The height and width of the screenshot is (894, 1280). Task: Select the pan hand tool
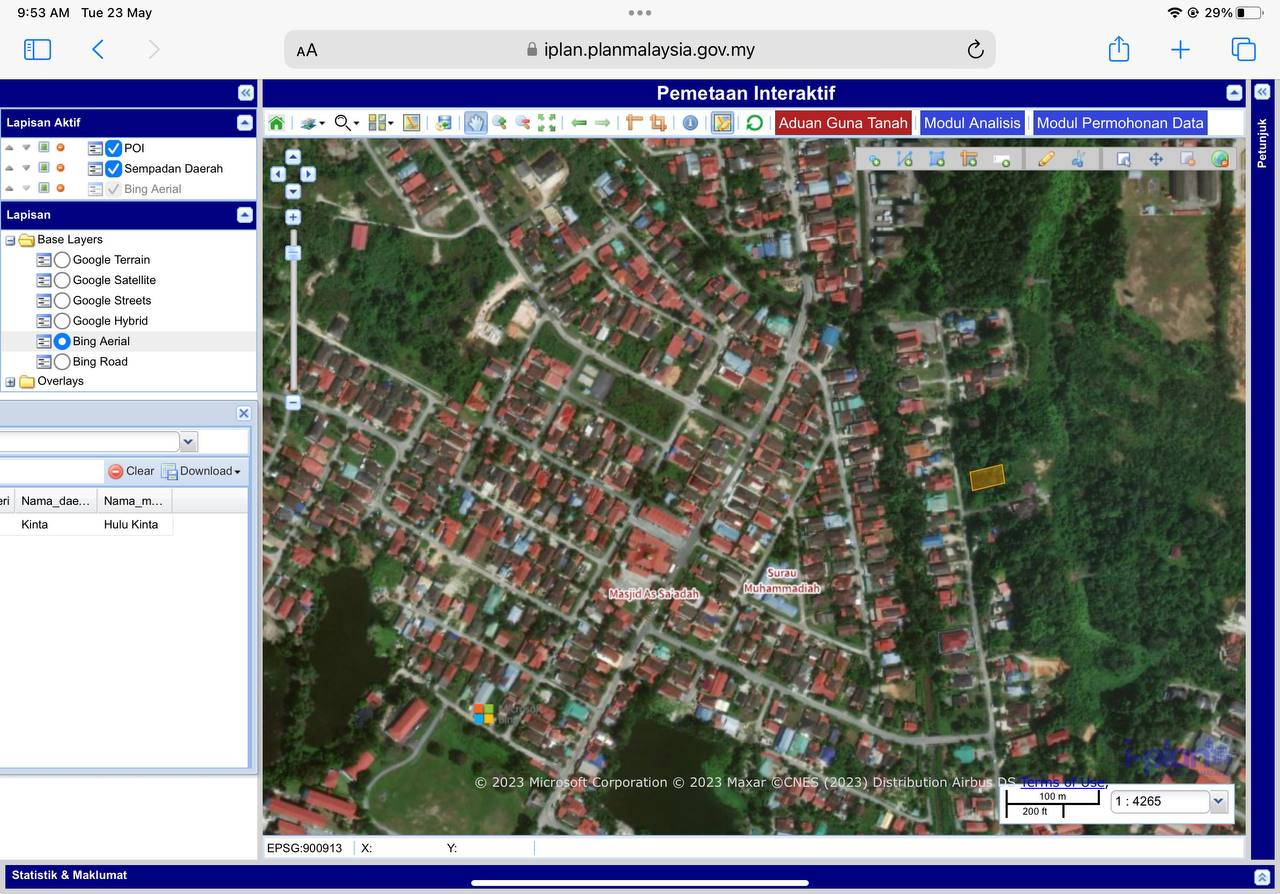(475, 123)
